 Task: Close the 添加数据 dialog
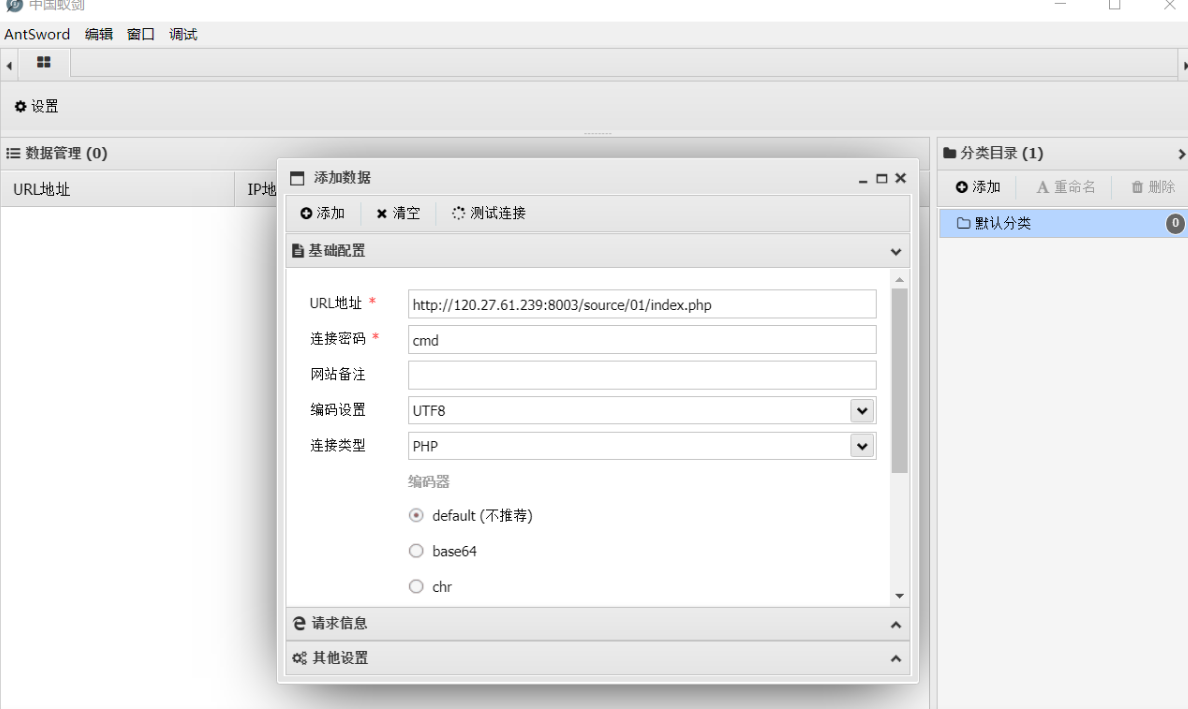[901, 178]
